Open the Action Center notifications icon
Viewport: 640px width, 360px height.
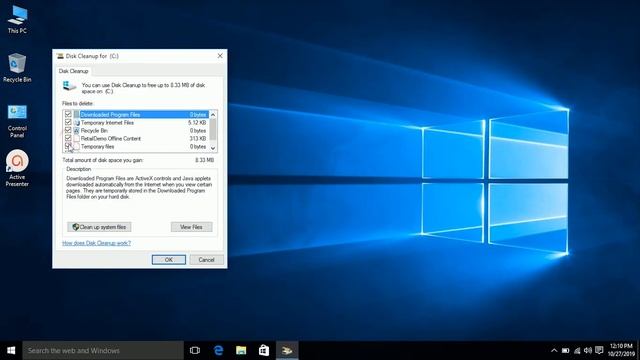pos(599,351)
